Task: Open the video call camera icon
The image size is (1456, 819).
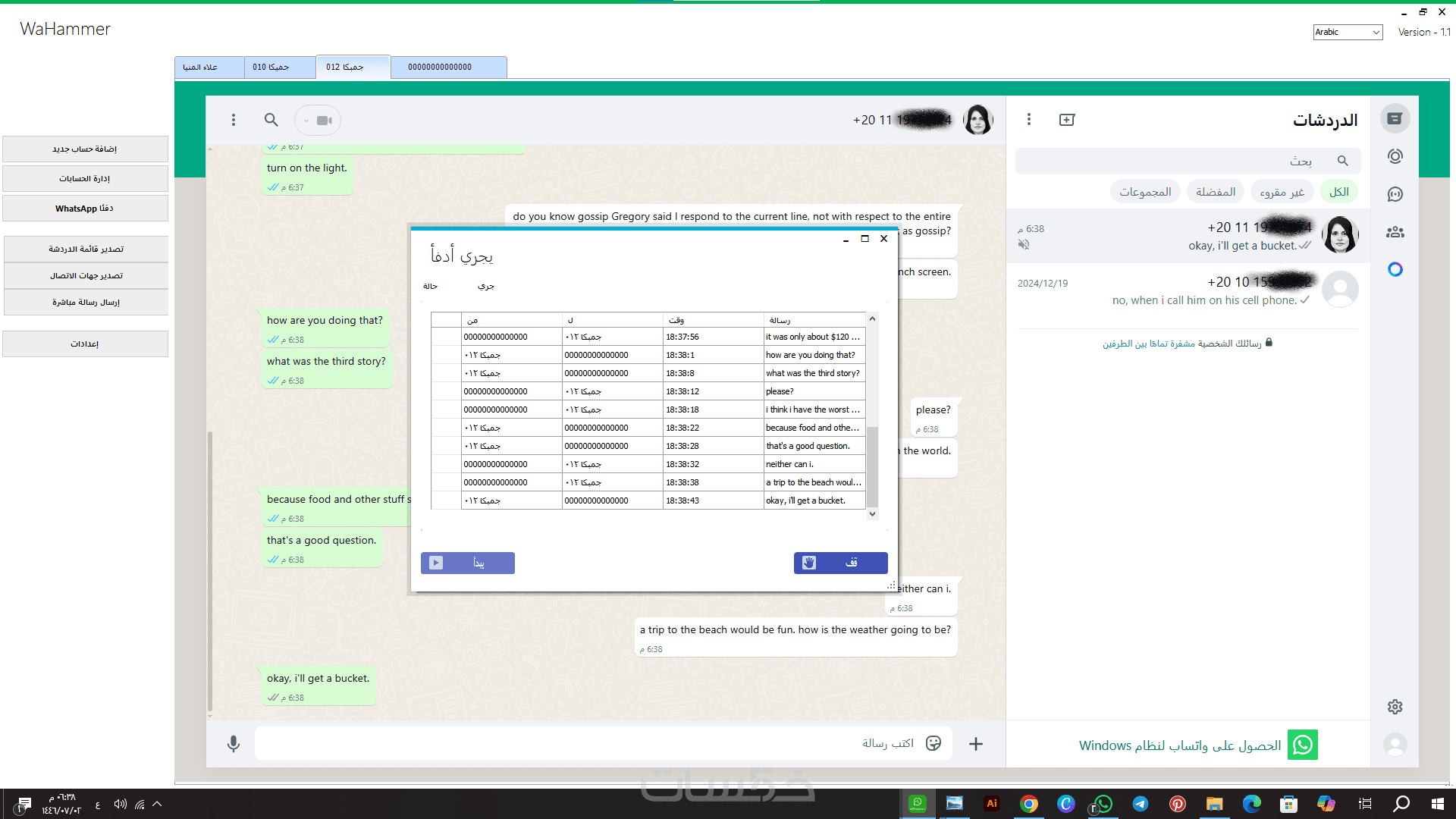Action: pos(325,120)
